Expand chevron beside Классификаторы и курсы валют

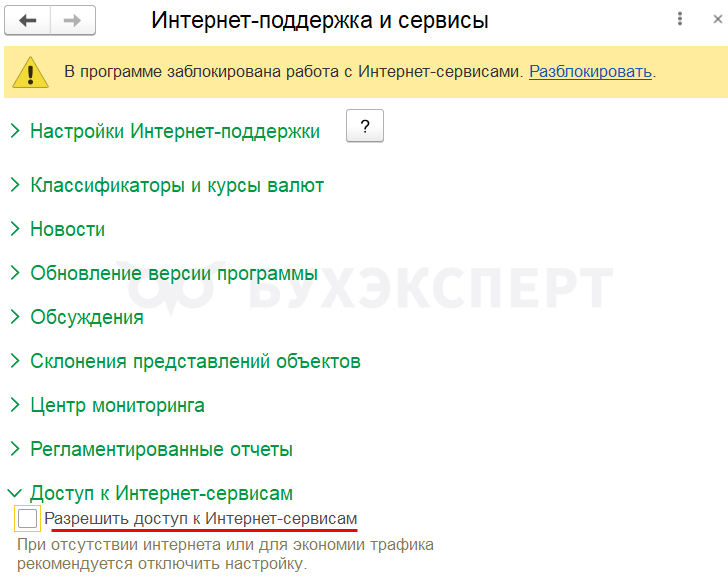click(x=15, y=185)
